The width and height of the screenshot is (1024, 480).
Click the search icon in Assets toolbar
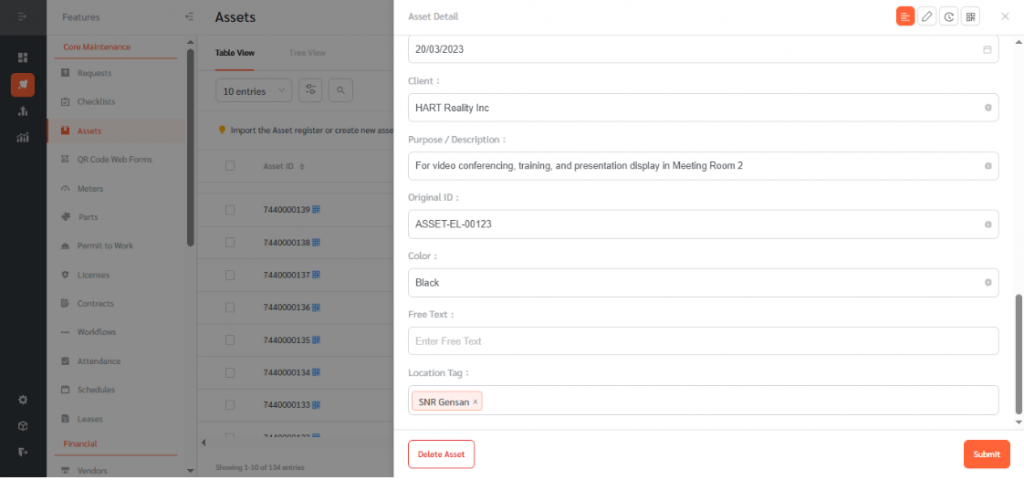[x=341, y=91]
